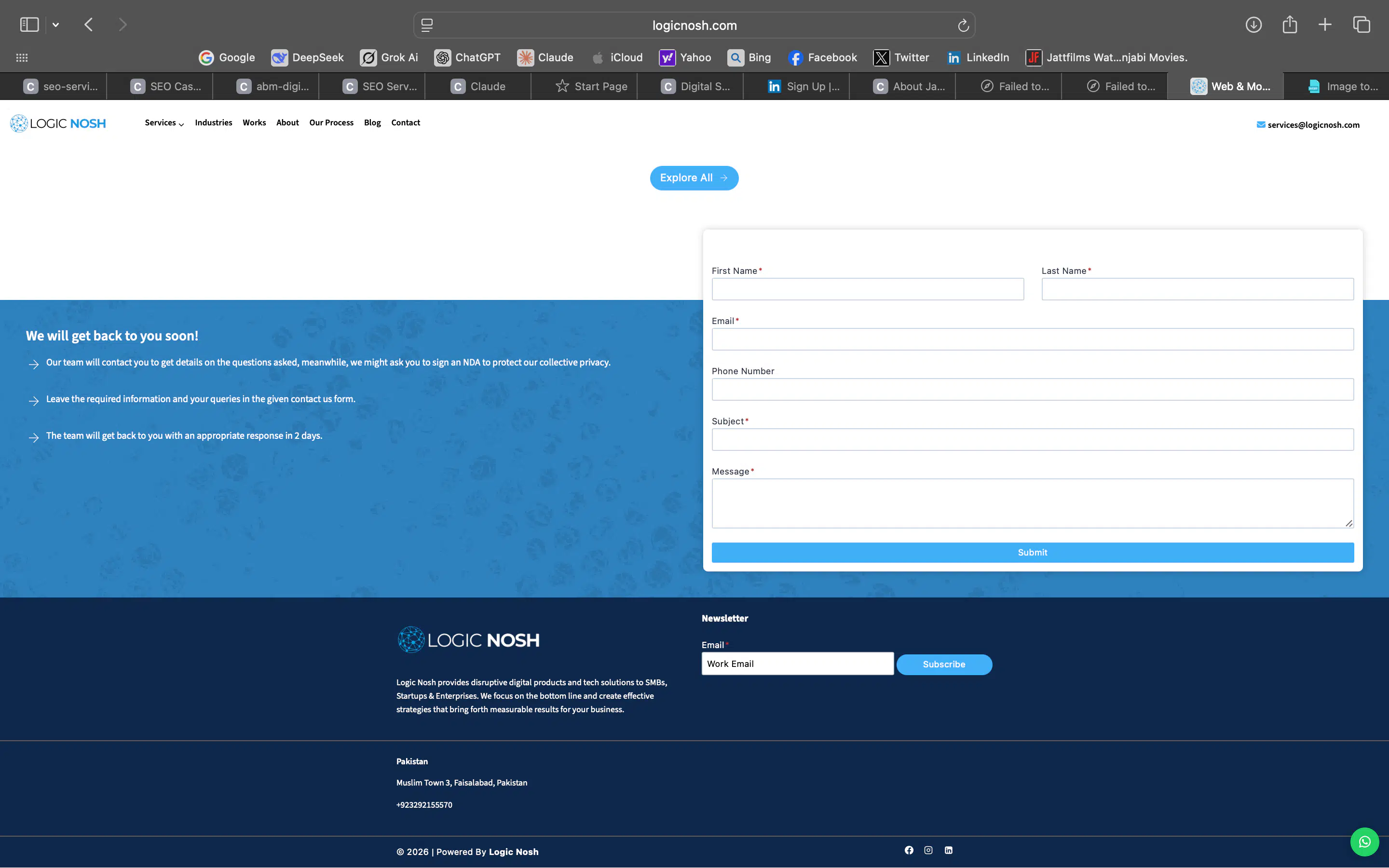Image resolution: width=1389 pixels, height=868 pixels.
Task: Click the Explore All button
Action: tap(694, 178)
